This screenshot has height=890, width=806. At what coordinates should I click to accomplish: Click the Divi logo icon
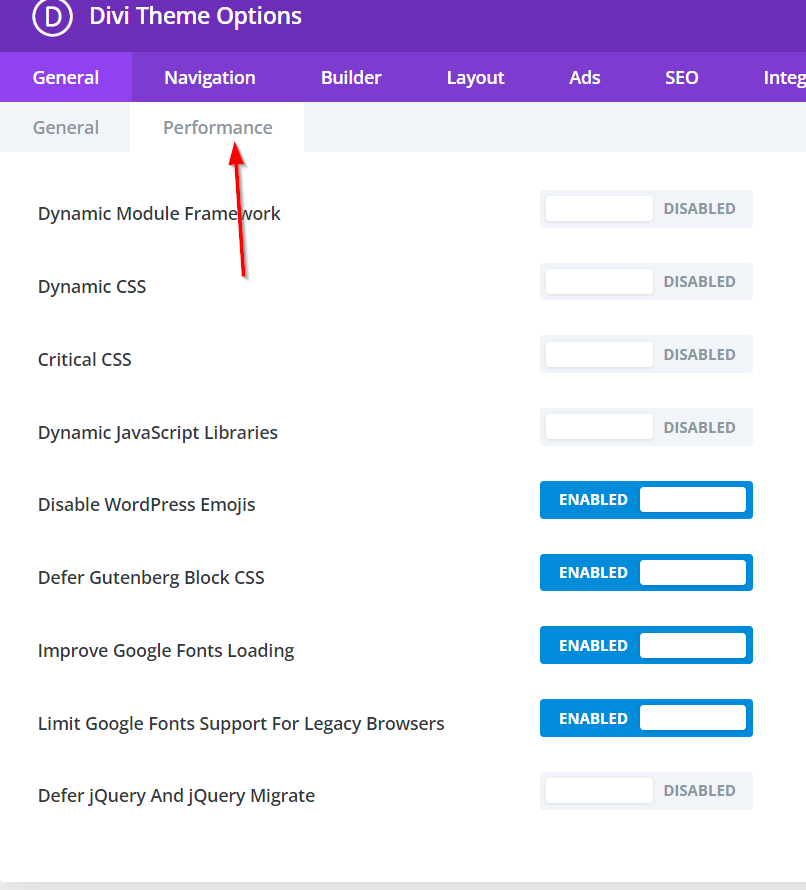point(52,16)
